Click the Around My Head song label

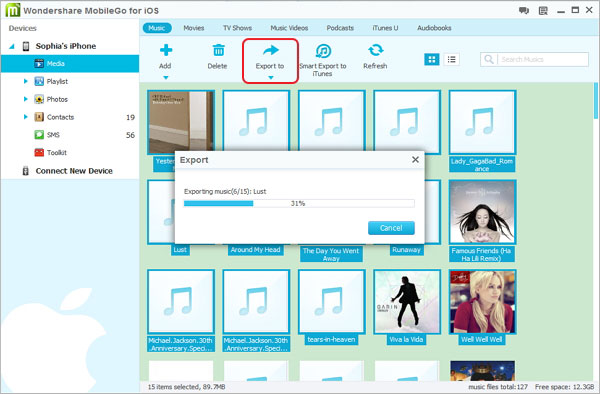(255, 250)
